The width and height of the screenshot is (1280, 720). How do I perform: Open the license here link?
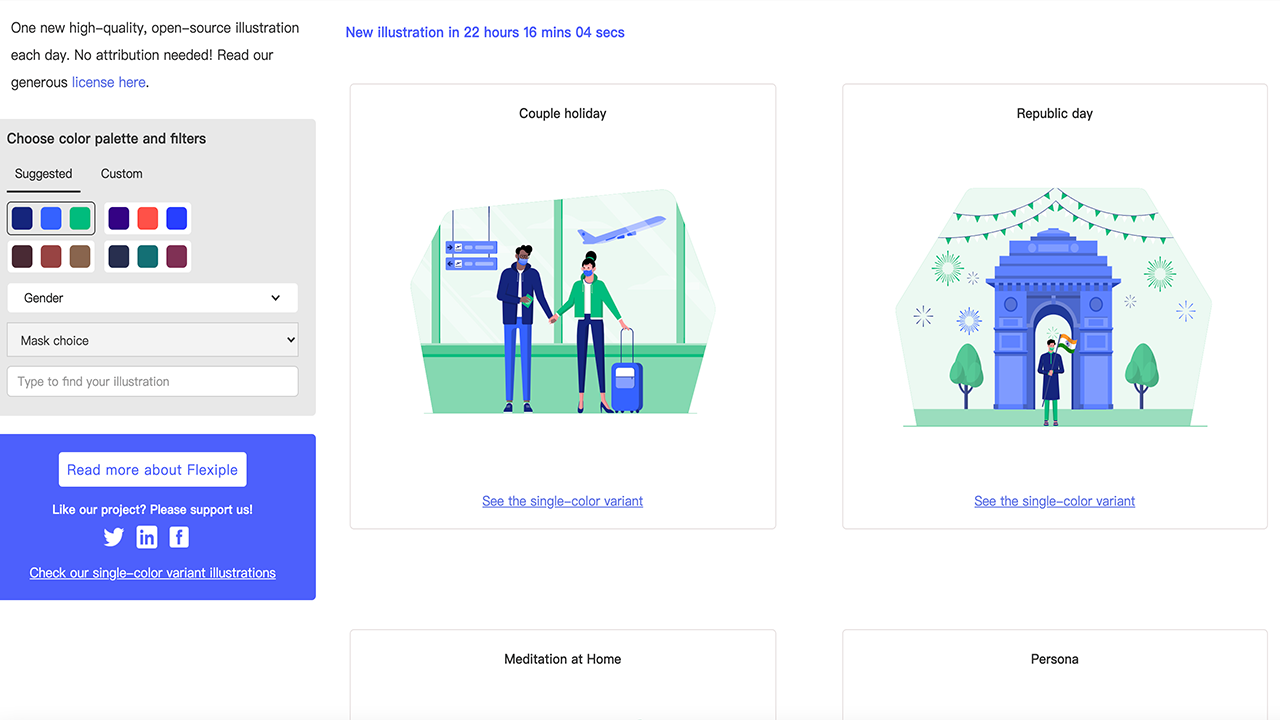(x=108, y=83)
